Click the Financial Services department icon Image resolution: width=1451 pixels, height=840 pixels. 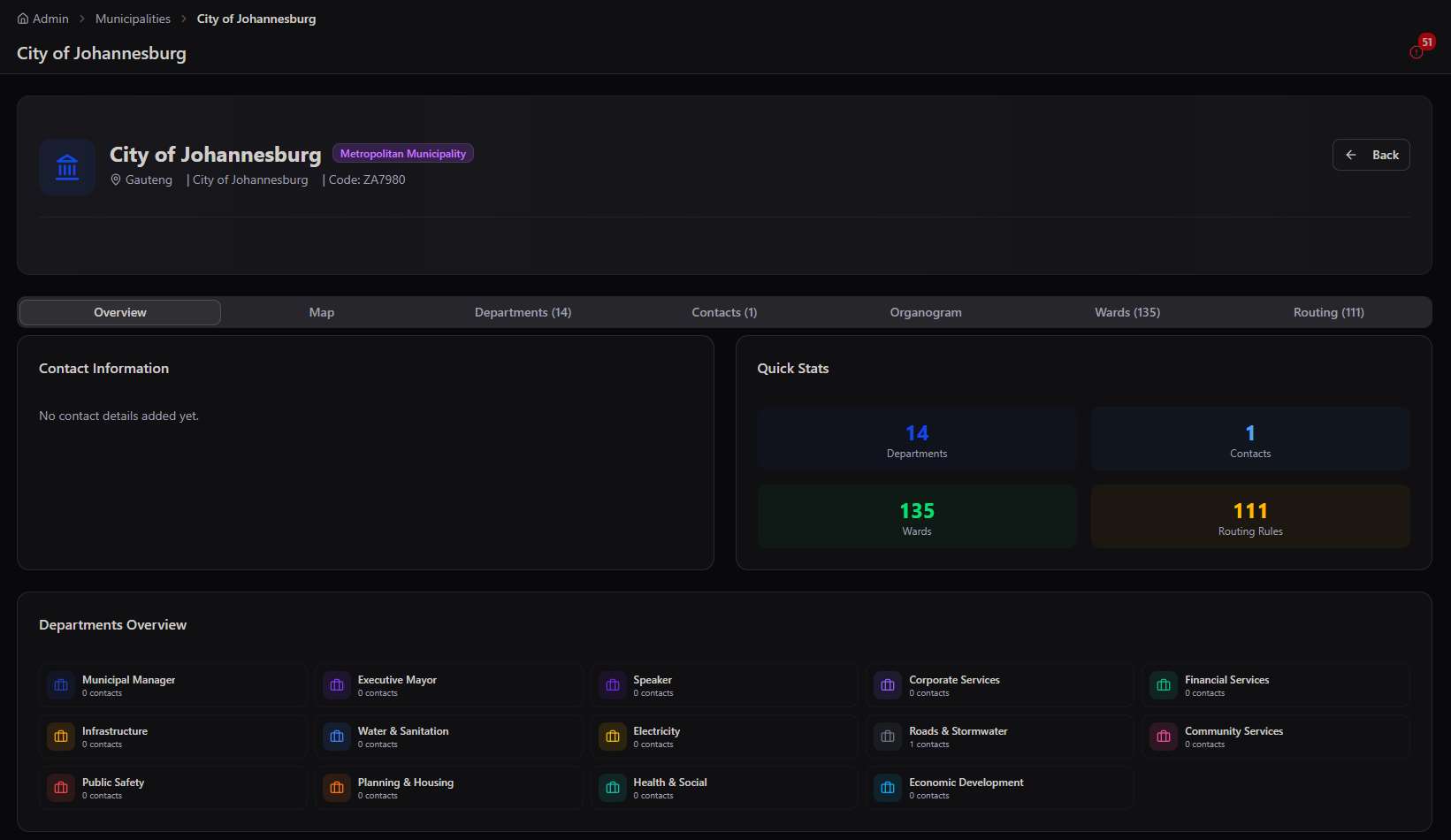[x=1164, y=685]
